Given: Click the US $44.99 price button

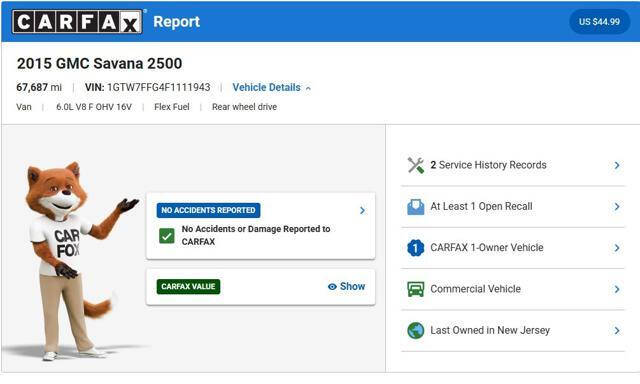Looking at the screenshot, I should pos(599,22).
